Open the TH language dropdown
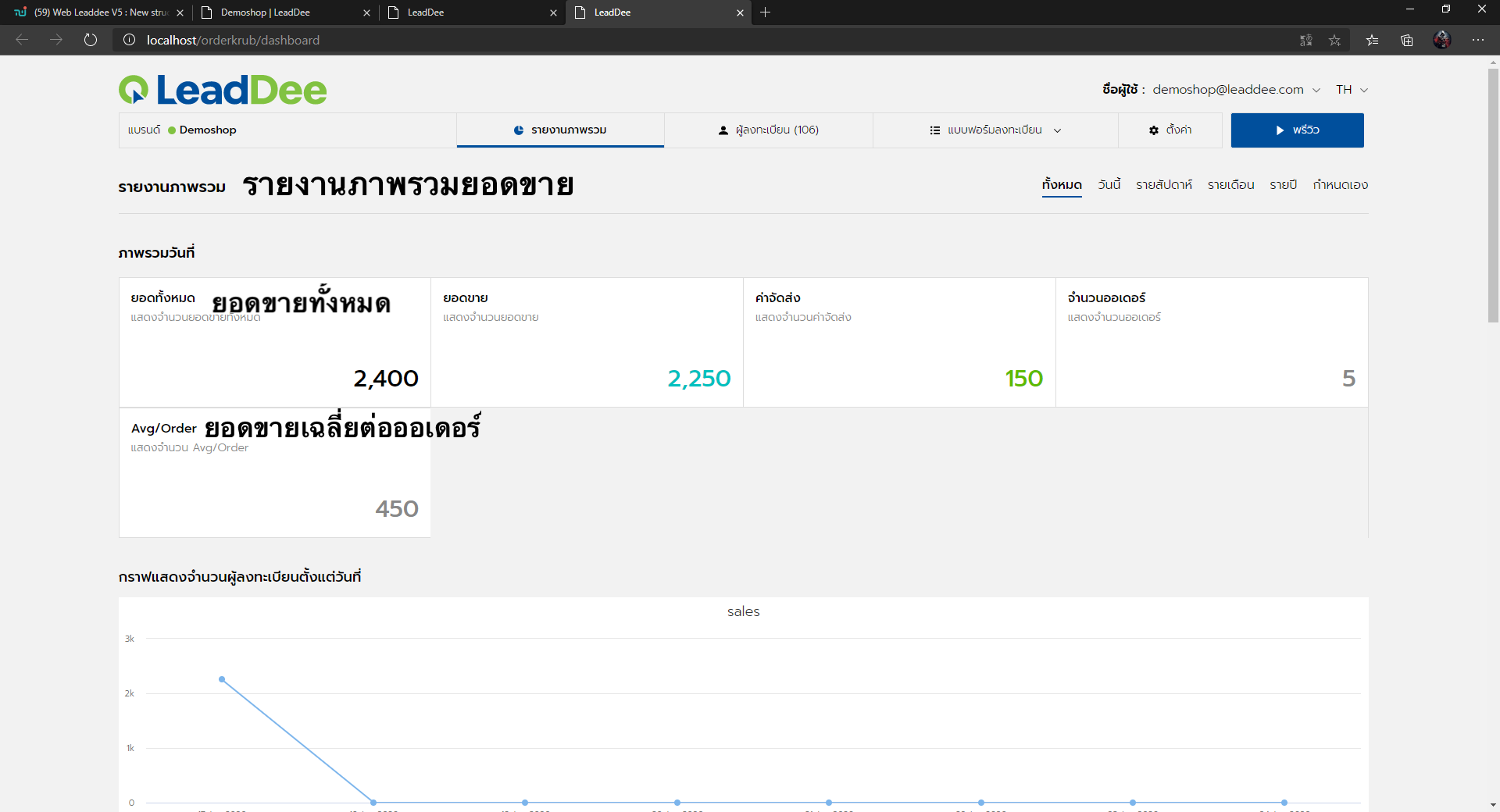1500x812 pixels. click(1352, 90)
